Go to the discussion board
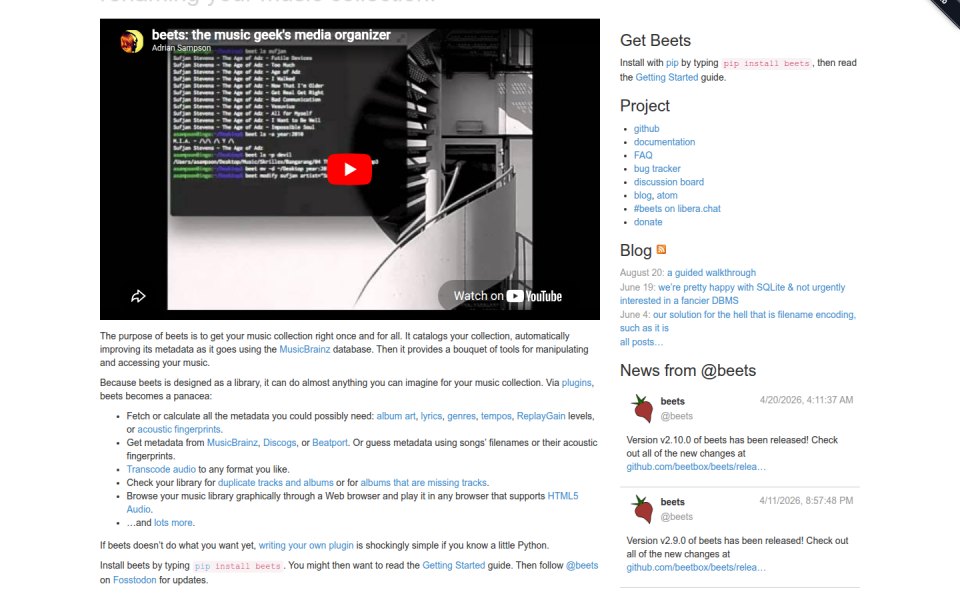The image size is (960, 600). pyautogui.click(x=669, y=182)
